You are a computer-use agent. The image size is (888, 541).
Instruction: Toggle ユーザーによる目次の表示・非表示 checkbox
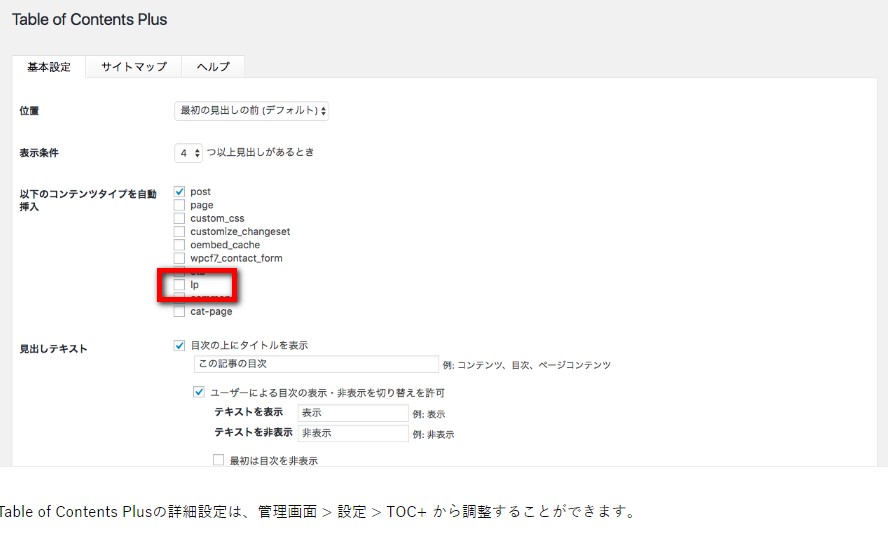pos(199,393)
